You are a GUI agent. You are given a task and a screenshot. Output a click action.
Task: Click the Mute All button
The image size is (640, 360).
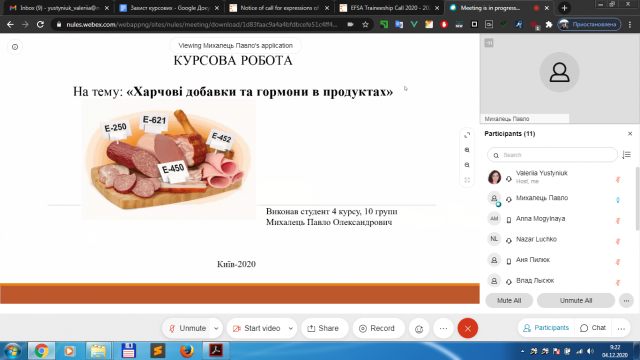[x=509, y=300]
